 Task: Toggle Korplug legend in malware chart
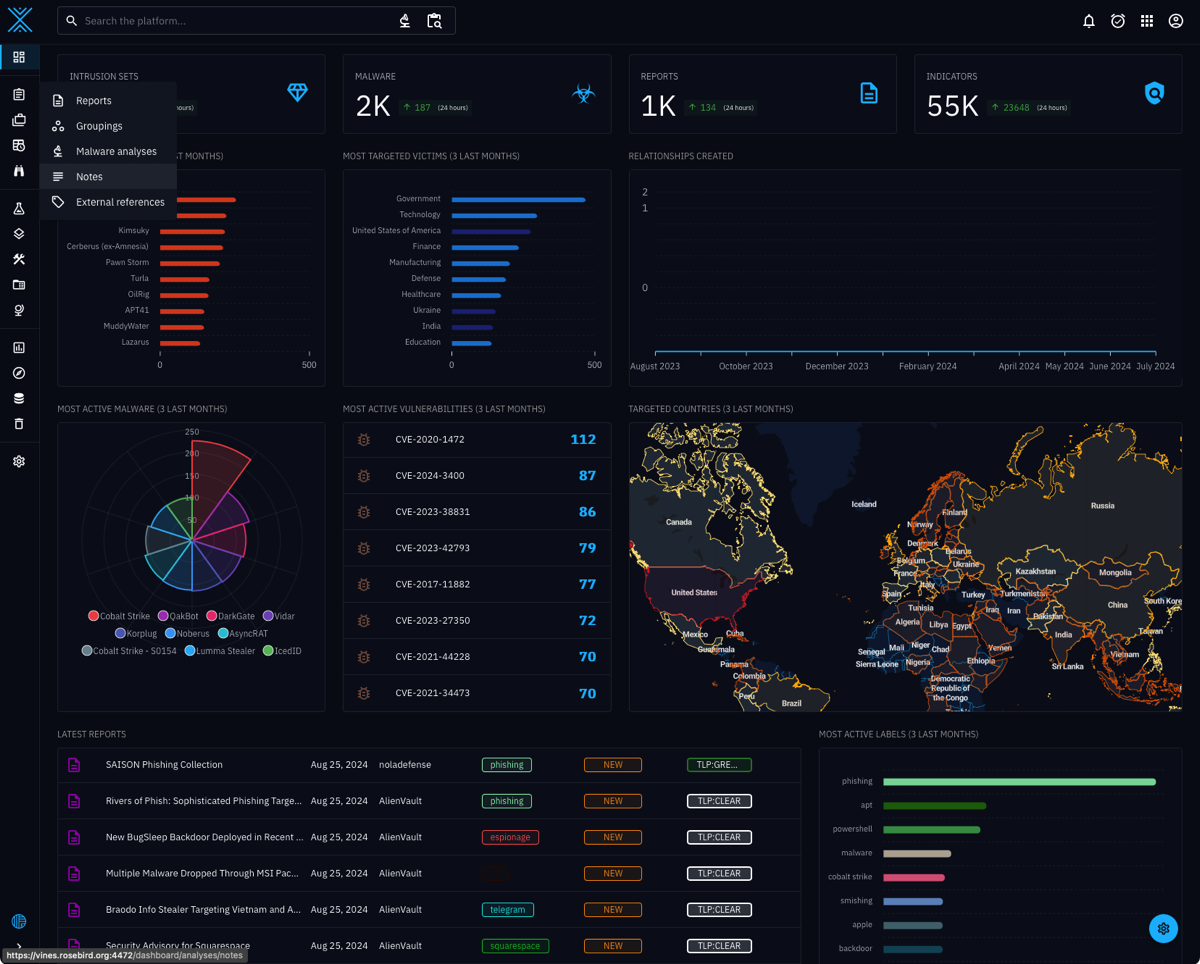coord(136,634)
